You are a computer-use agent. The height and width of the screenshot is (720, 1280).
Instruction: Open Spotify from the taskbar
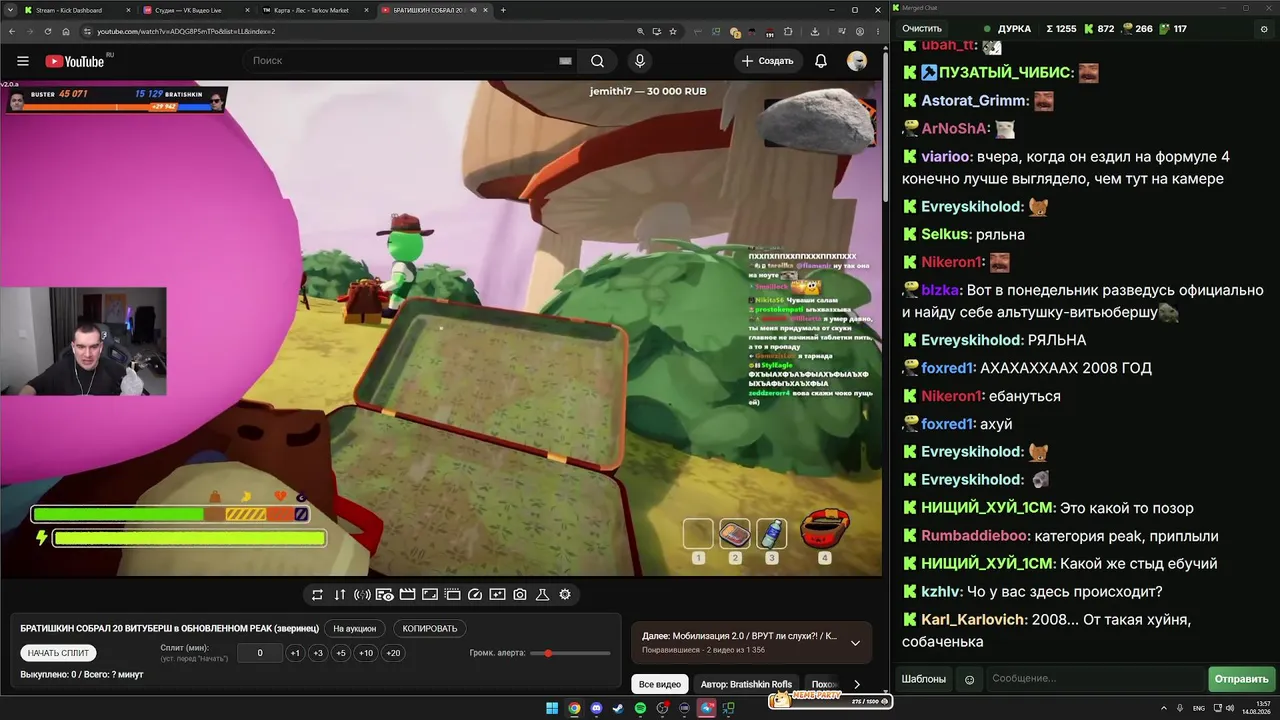[641, 709]
